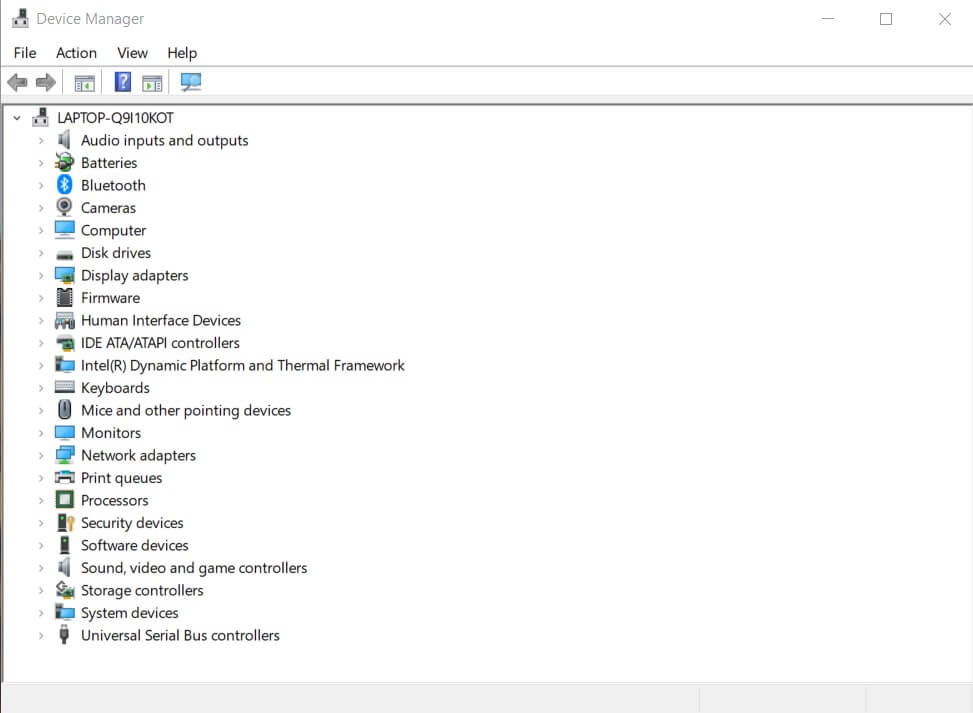The width and height of the screenshot is (973, 713).
Task: Expand the Network adapters category
Action: tap(41, 455)
